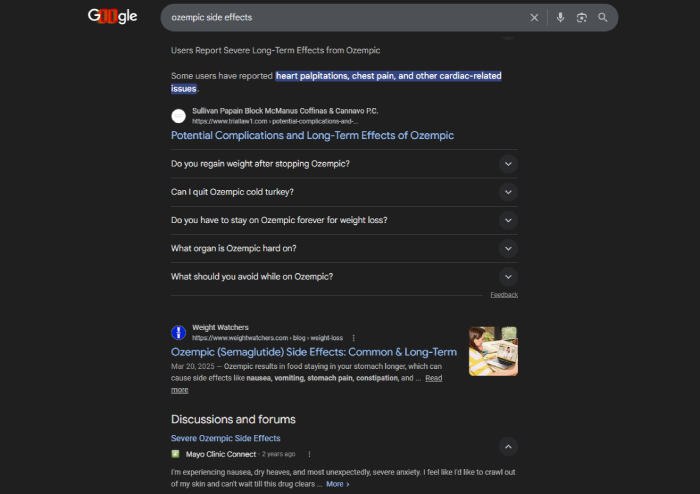Open search by image lens icon

pyautogui.click(x=581, y=17)
